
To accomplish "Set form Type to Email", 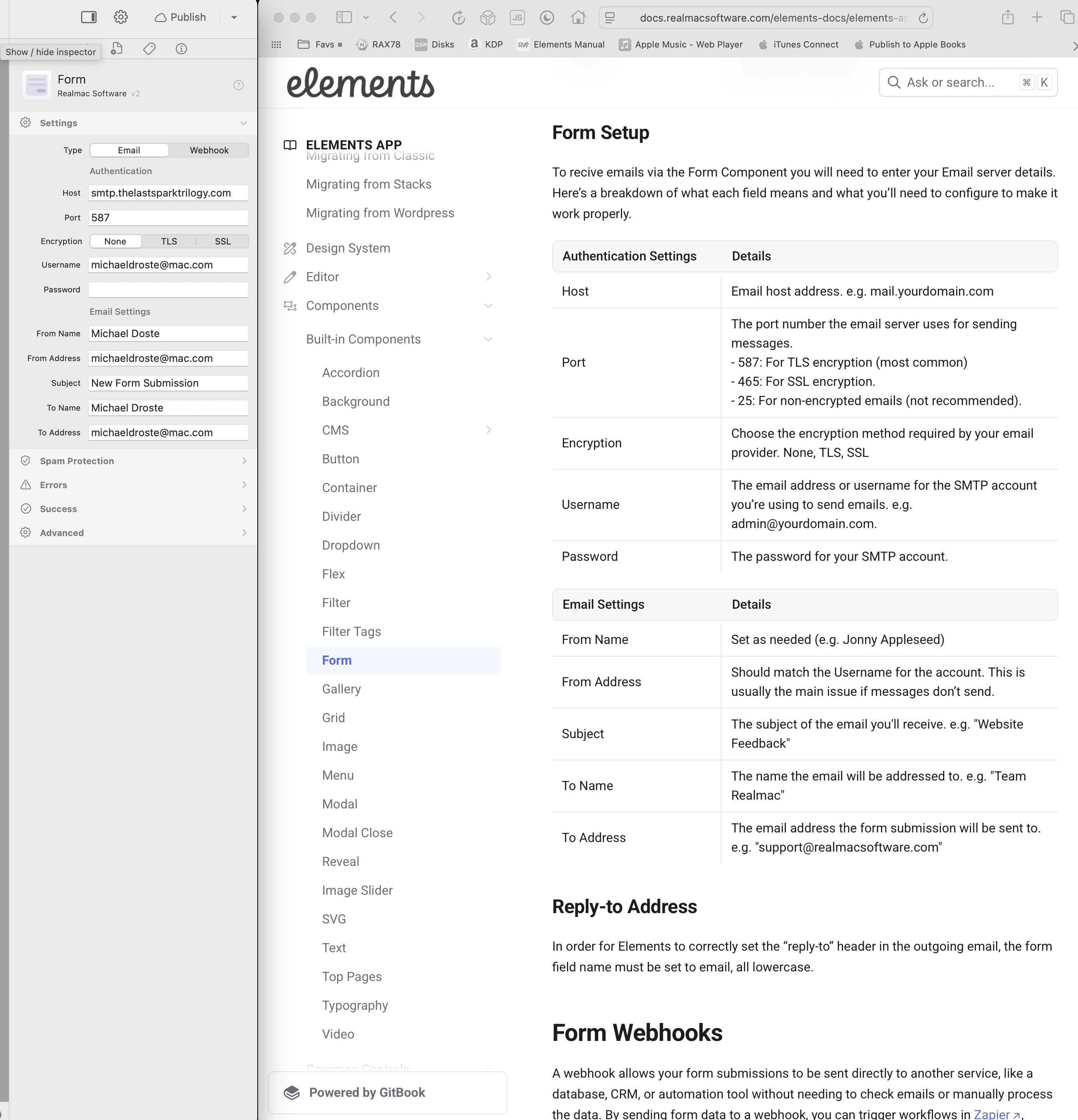I will tap(129, 150).
